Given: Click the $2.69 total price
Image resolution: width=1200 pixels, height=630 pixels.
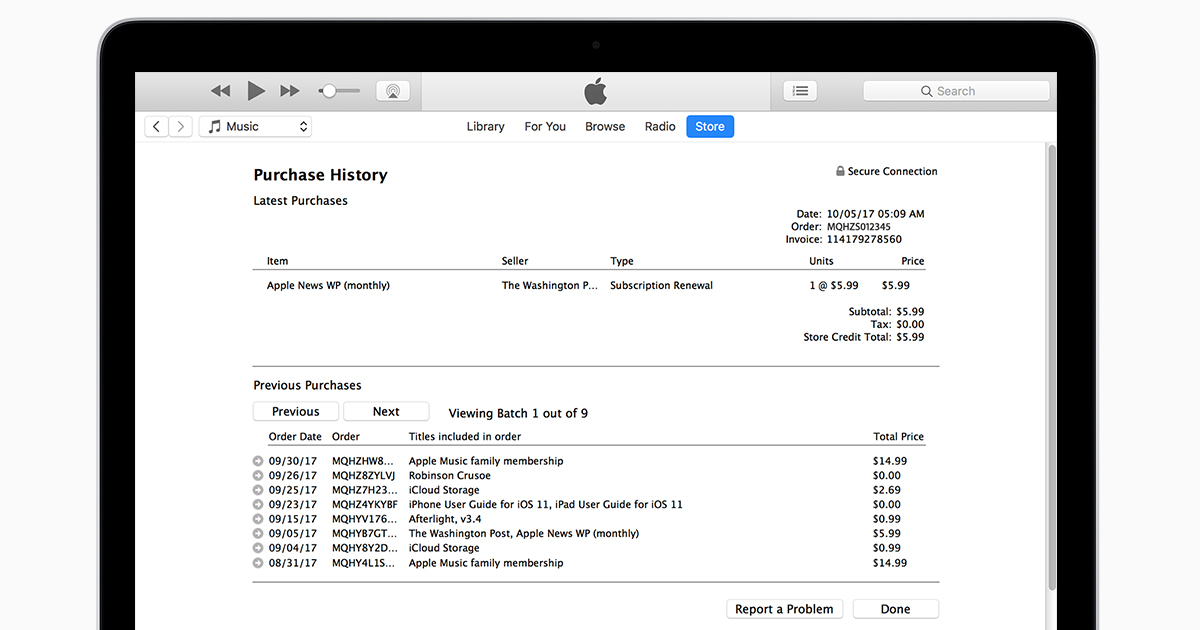Looking at the screenshot, I should tap(887, 490).
